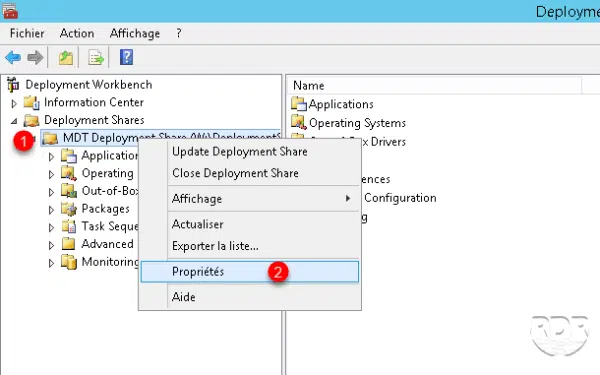The image size is (600, 375).
Task: Click the Up one level folder icon
Action: pos(65,58)
